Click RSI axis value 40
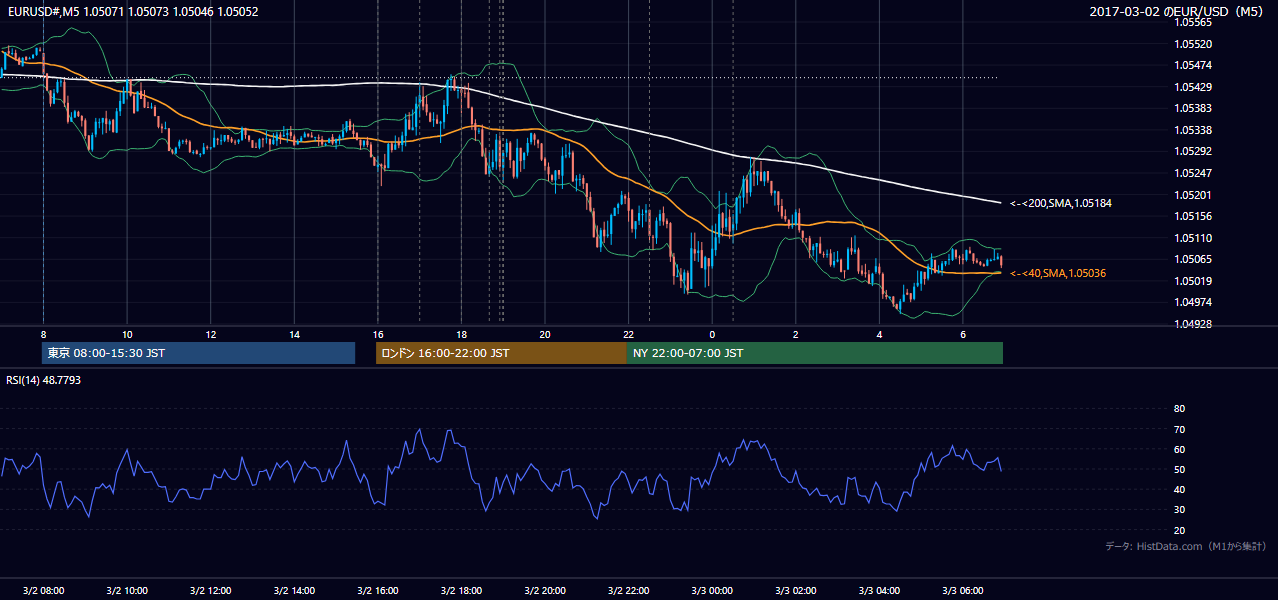 point(1179,489)
